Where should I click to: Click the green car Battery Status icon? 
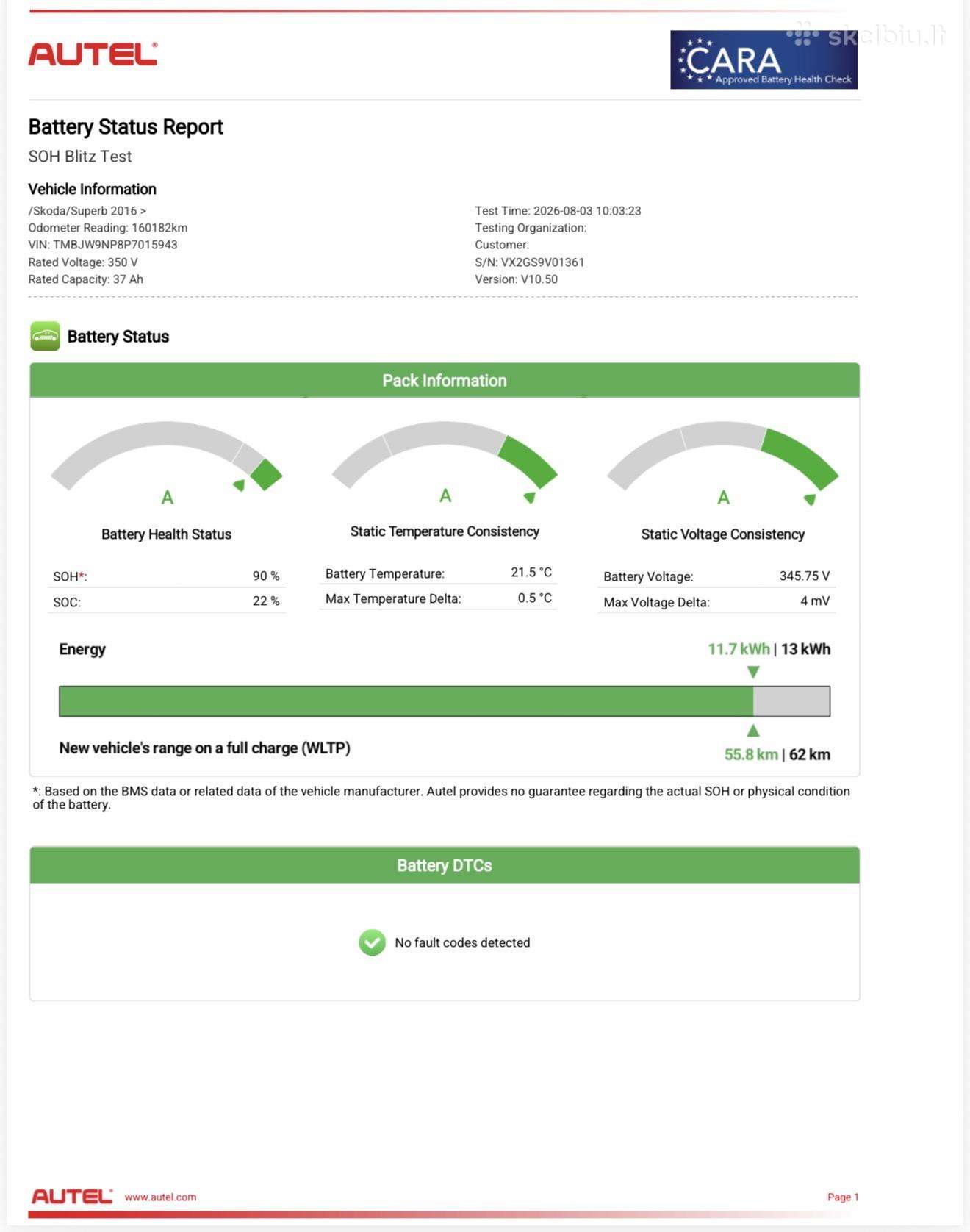[x=46, y=337]
